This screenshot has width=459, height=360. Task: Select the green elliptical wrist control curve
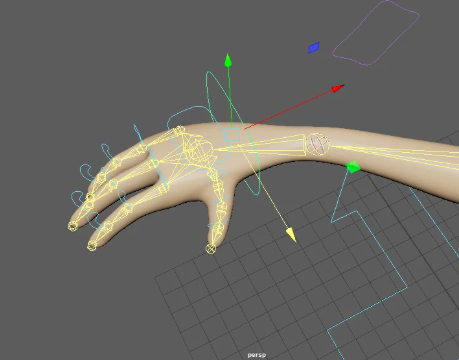(x=232, y=133)
